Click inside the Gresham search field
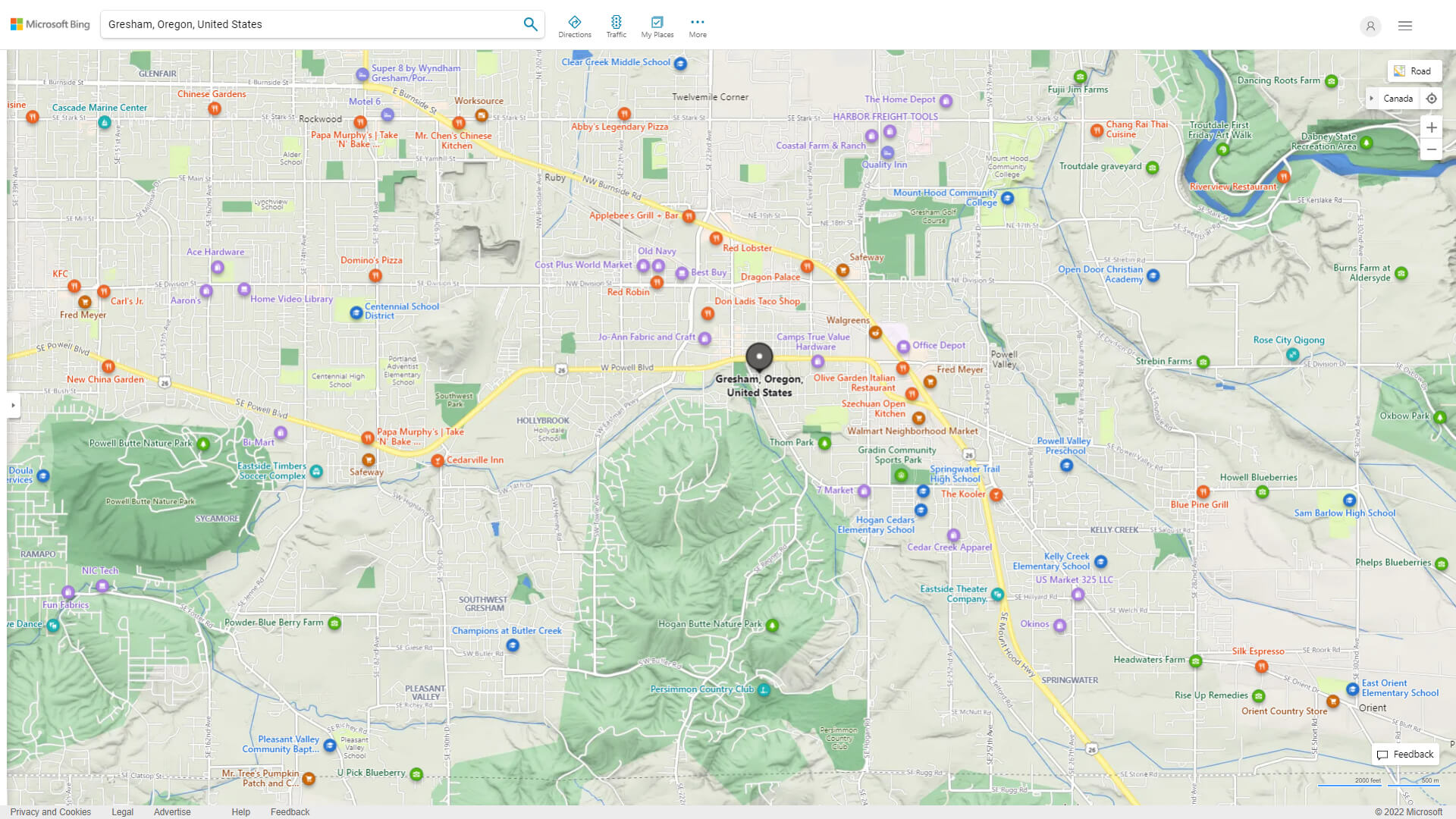Viewport: 1456px width, 819px height. [303, 24]
